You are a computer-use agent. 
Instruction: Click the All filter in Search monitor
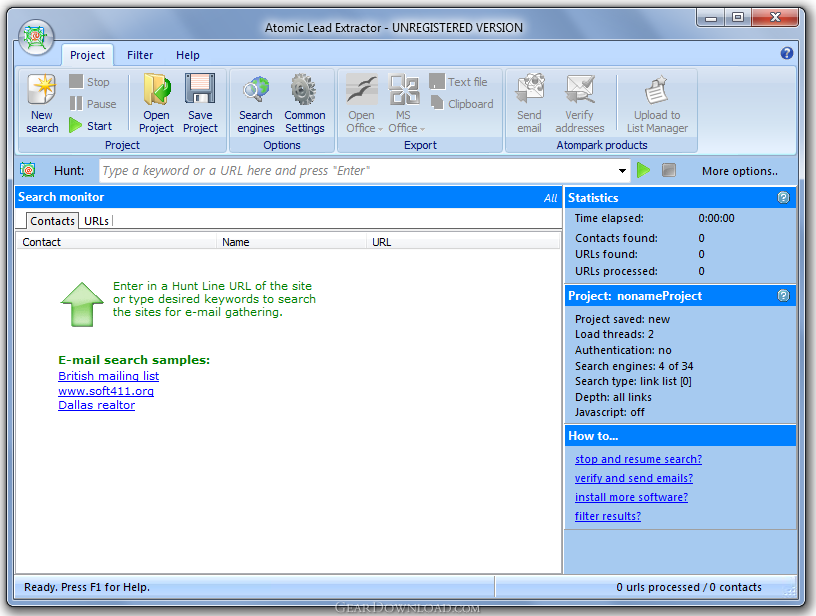click(550, 198)
